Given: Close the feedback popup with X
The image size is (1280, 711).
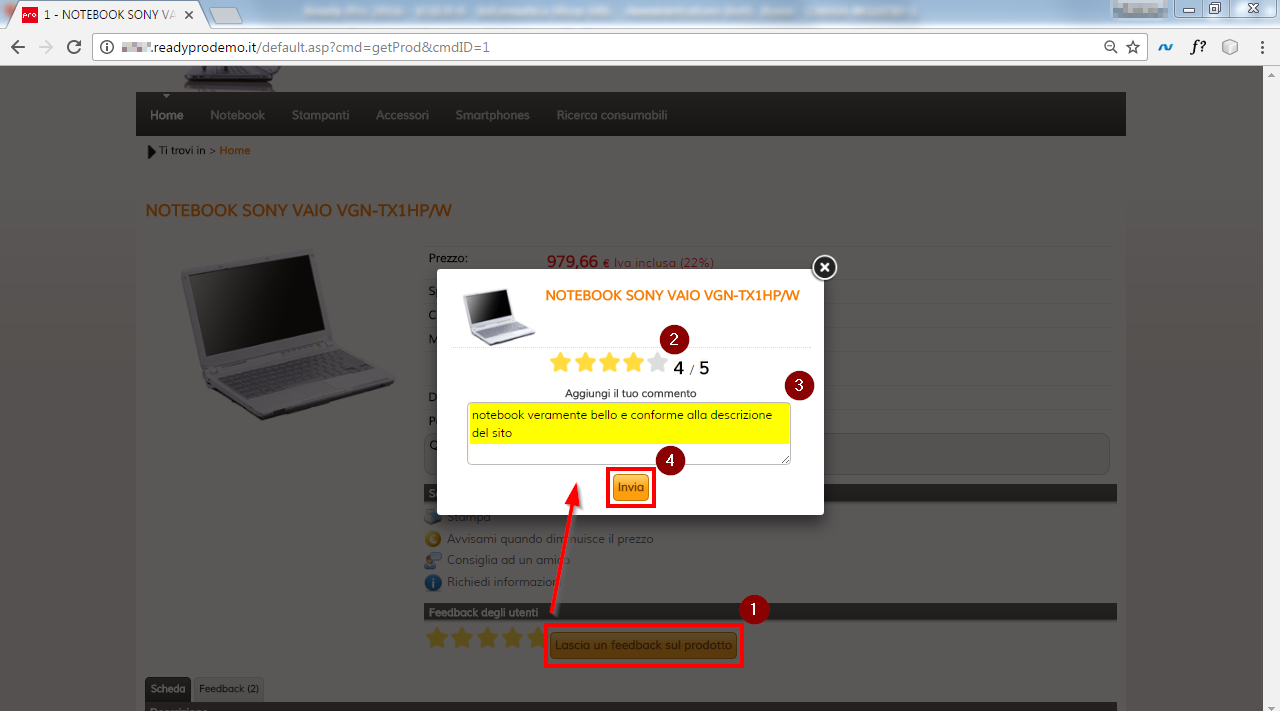Looking at the screenshot, I should click(x=824, y=267).
